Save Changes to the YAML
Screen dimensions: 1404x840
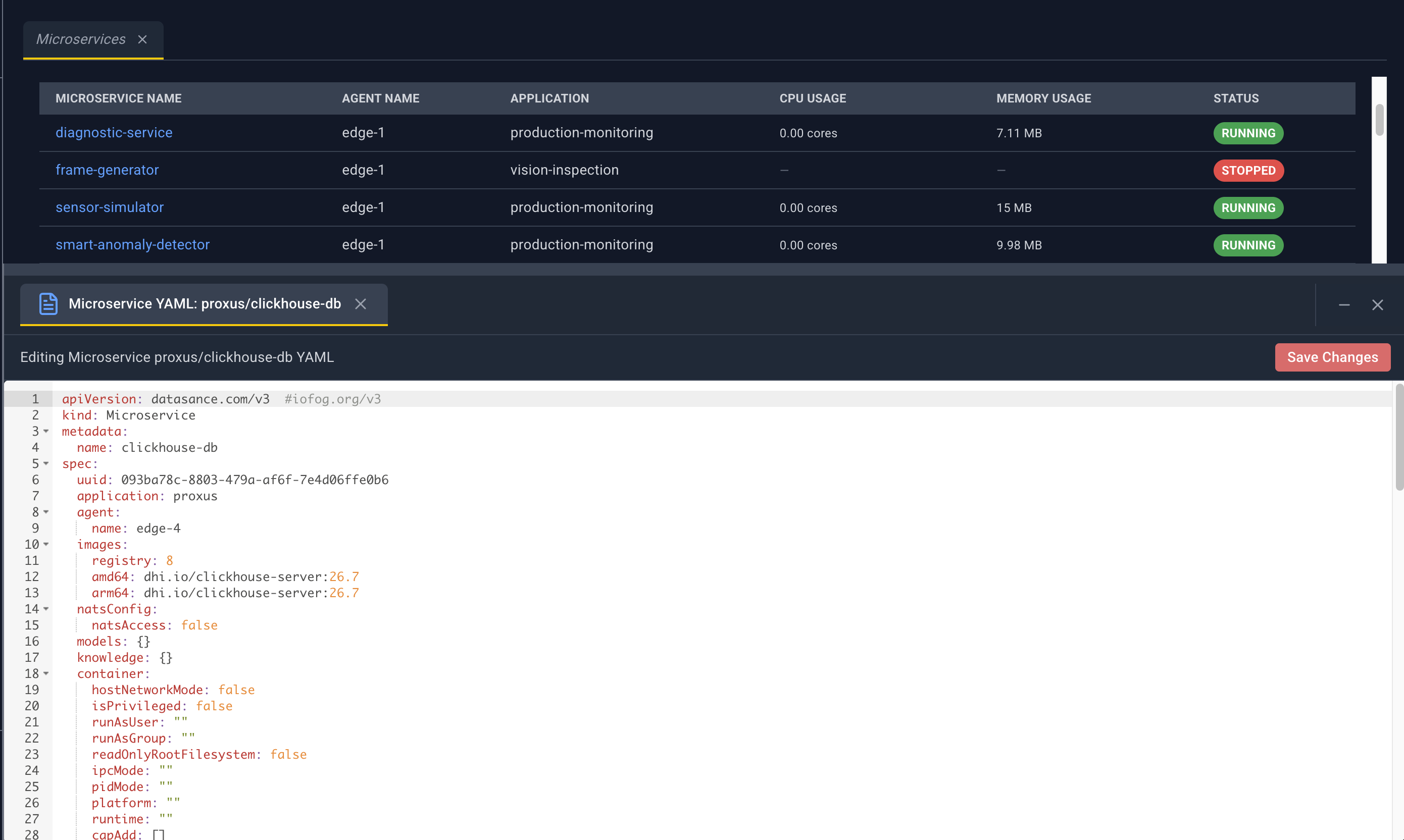[1332, 357]
